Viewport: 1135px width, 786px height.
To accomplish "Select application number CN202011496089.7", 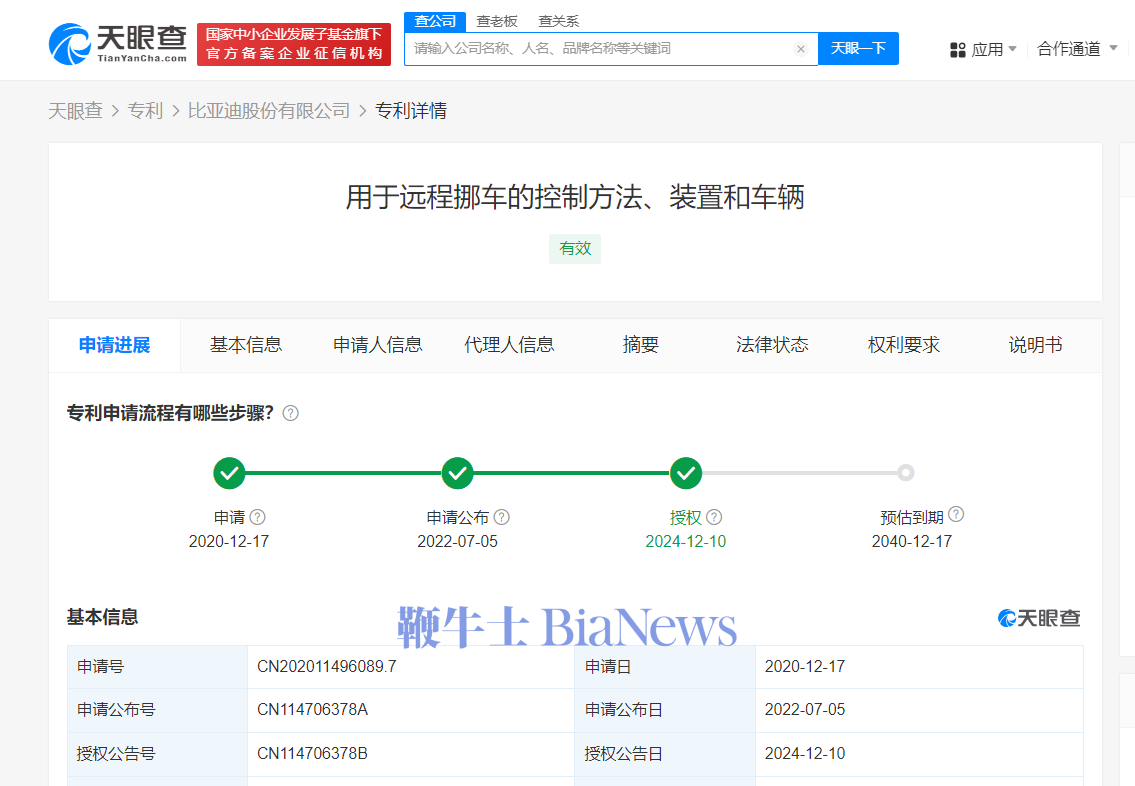I will point(326,667).
